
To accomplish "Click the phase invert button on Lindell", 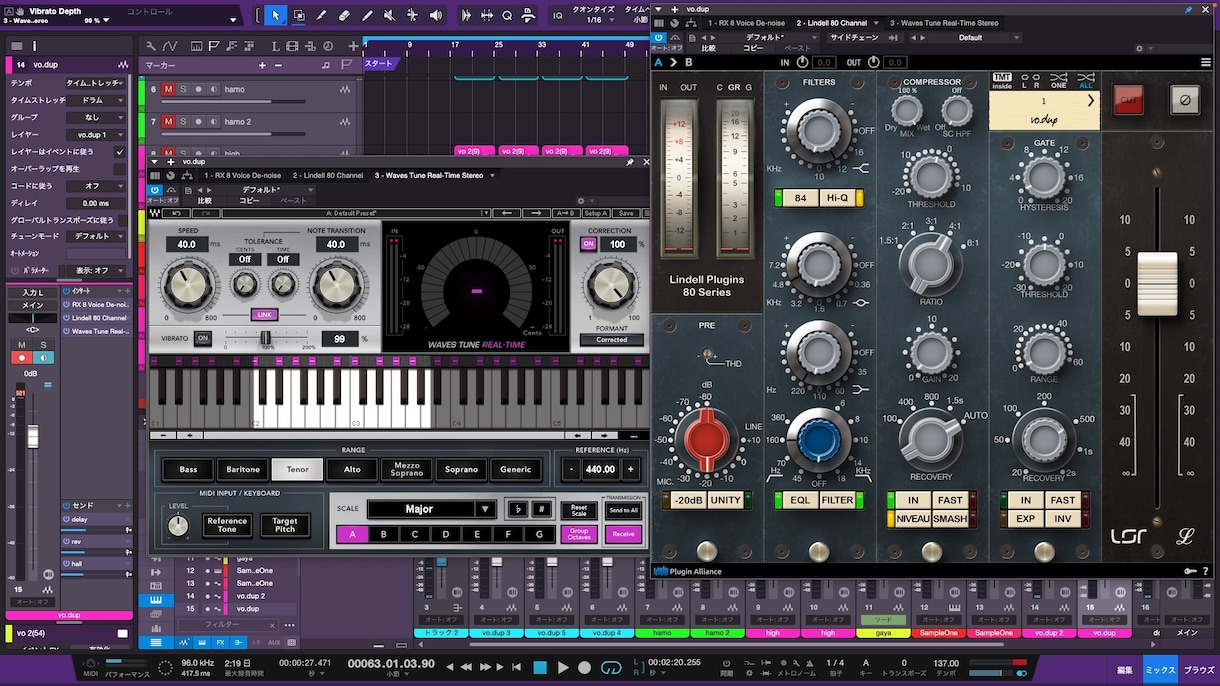I will coord(1185,99).
